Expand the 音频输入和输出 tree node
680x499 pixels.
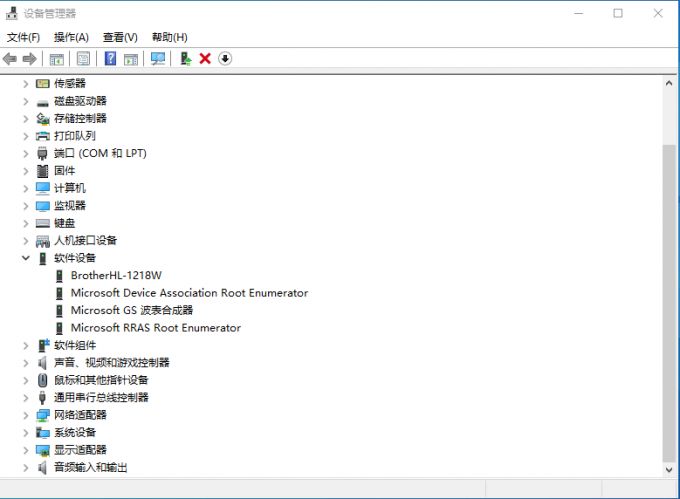tap(26, 467)
